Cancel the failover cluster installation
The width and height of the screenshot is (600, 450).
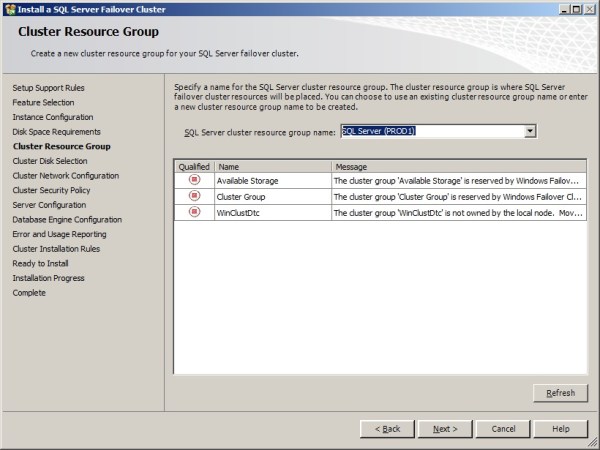[503, 428]
